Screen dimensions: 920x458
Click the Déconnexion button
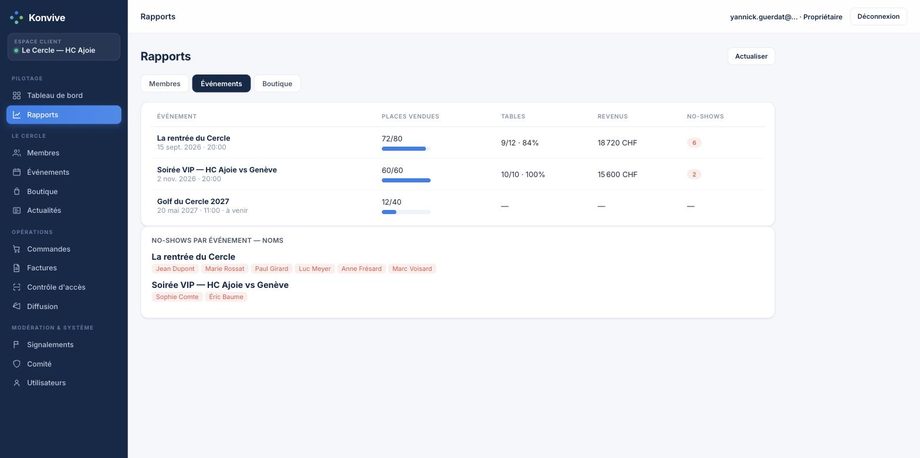[x=878, y=17]
